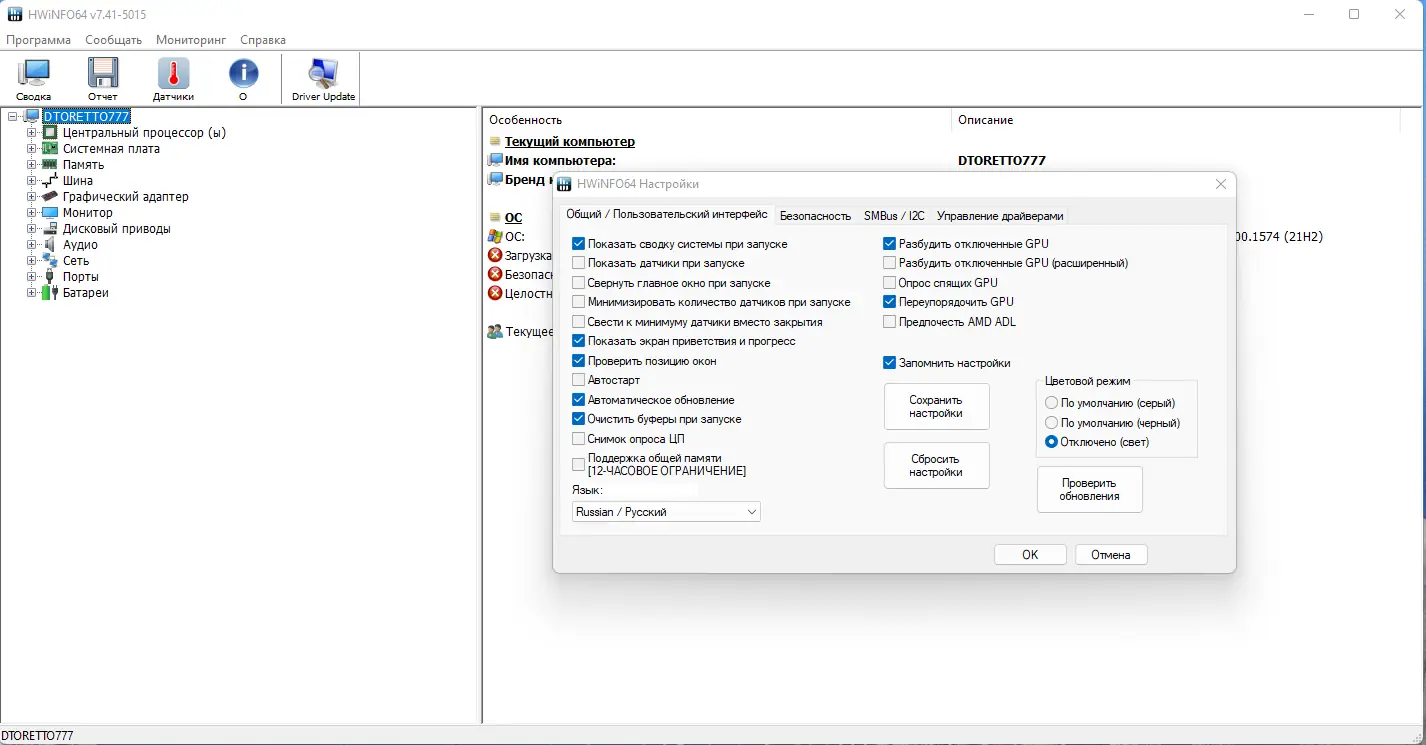Click the CPU chip icon for Центральный процессор
Viewport: 1426px width, 745px height.
(x=50, y=133)
